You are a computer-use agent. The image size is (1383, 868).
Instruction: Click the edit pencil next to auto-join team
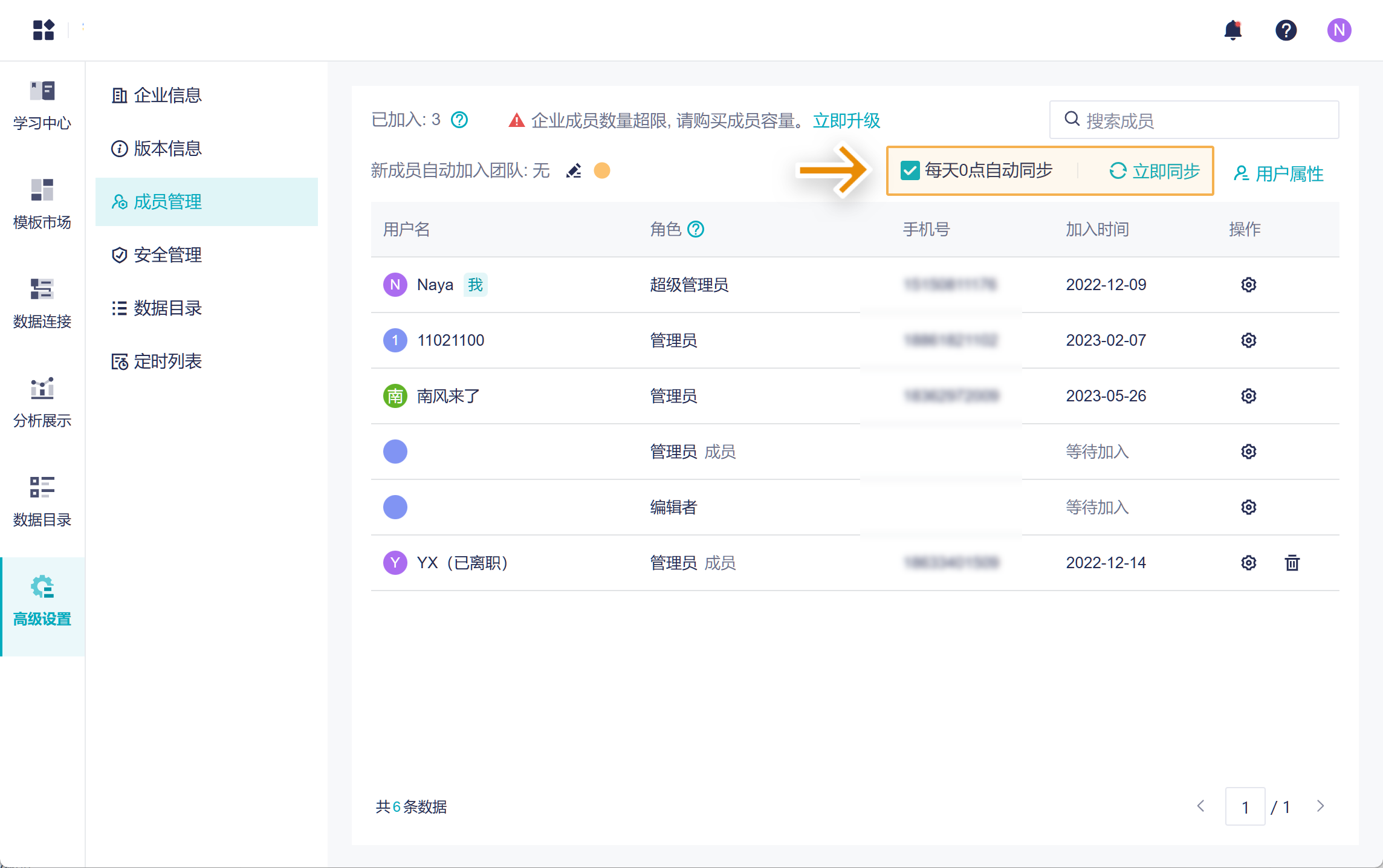(574, 171)
